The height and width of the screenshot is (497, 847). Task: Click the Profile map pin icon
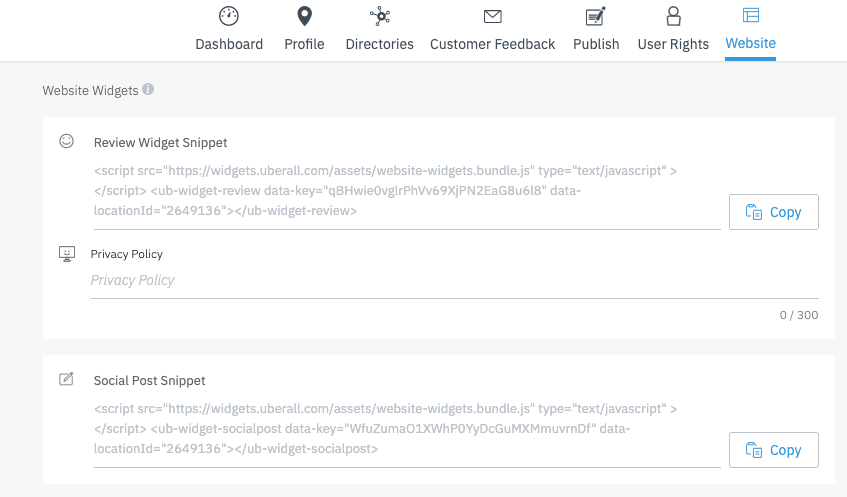pyautogui.click(x=305, y=16)
